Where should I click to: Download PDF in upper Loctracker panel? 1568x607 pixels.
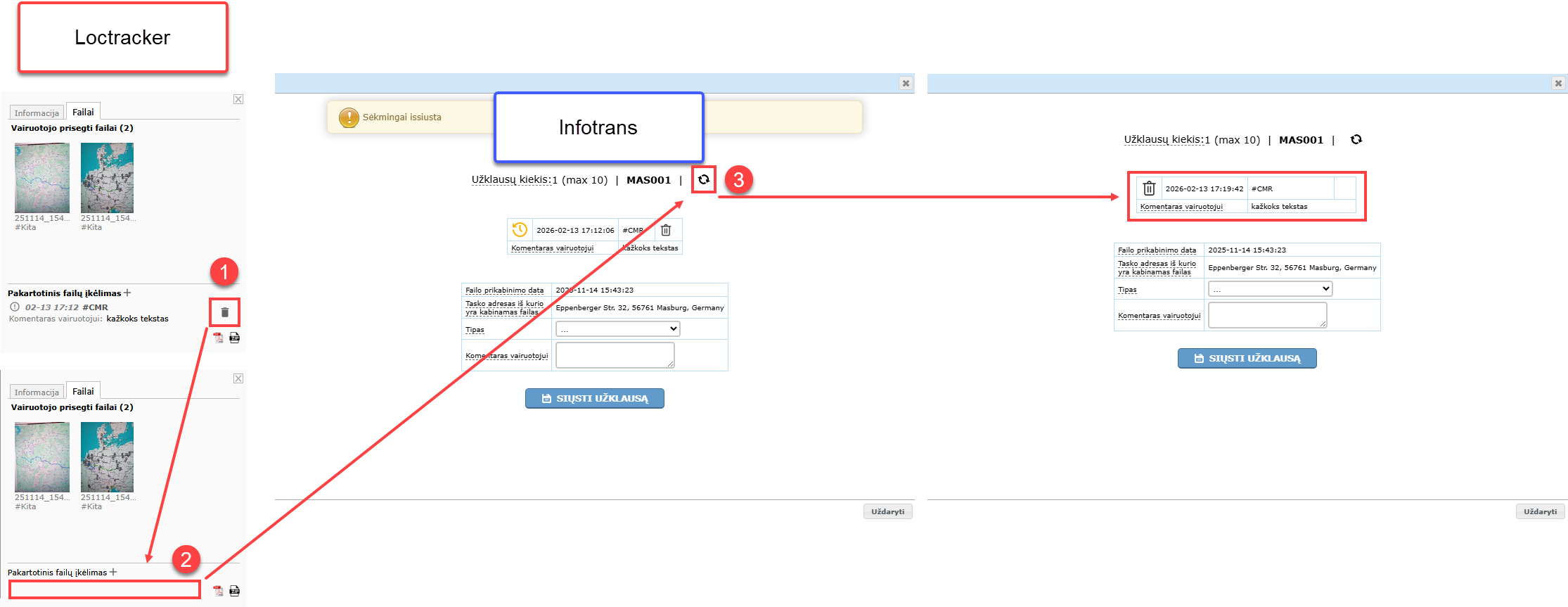coord(218,338)
